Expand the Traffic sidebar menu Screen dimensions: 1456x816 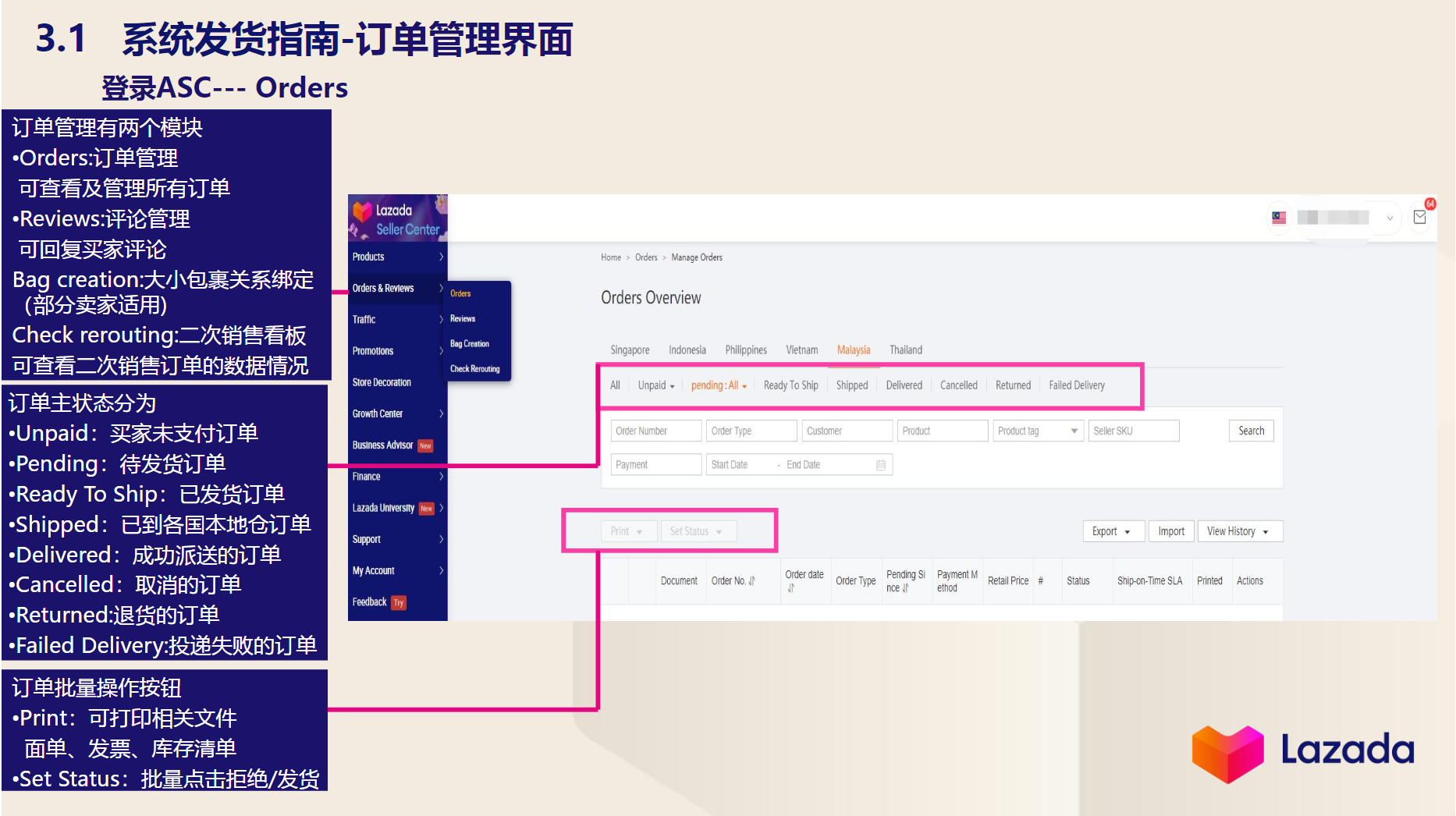click(x=398, y=320)
